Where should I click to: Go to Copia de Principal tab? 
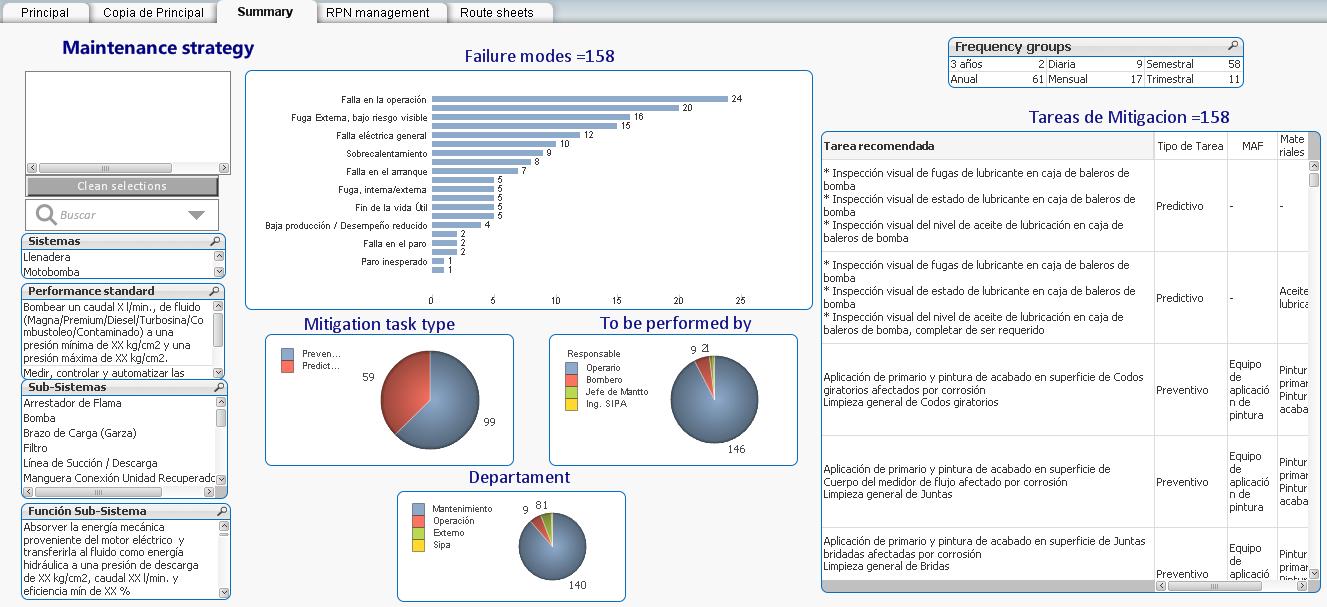[x=153, y=13]
